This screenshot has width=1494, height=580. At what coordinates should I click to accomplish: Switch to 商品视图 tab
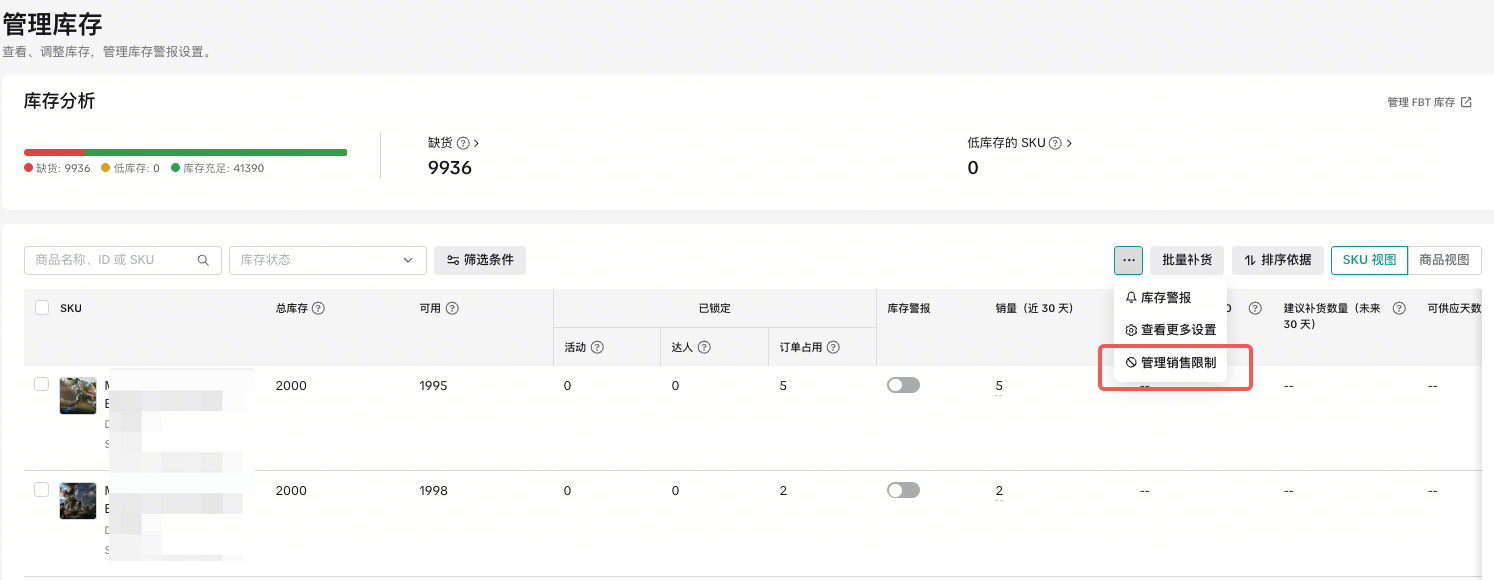1444,260
